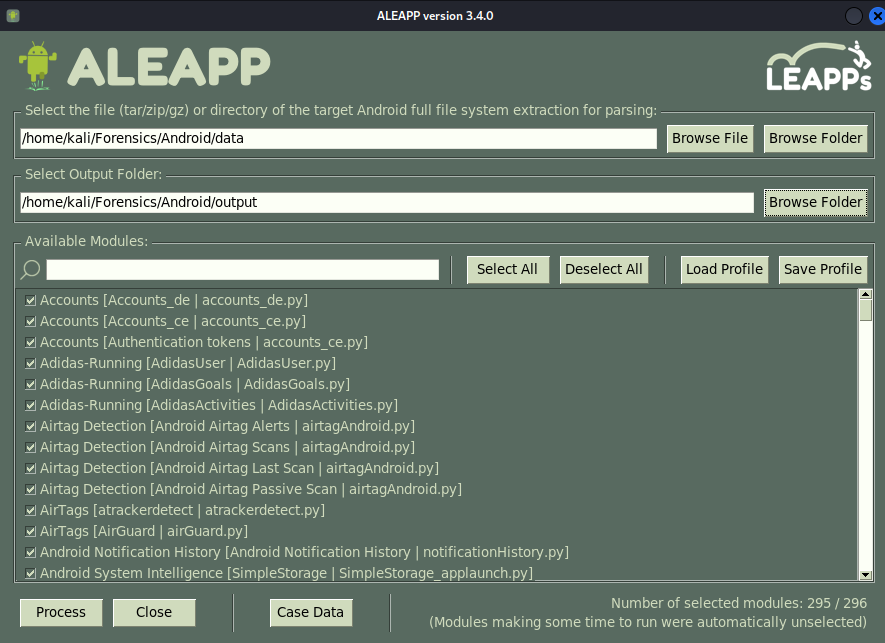This screenshot has width=885, height=643.
Task: Click Browse Folder for input extraction
Action: pyautogui.click(x=816, y=138)
